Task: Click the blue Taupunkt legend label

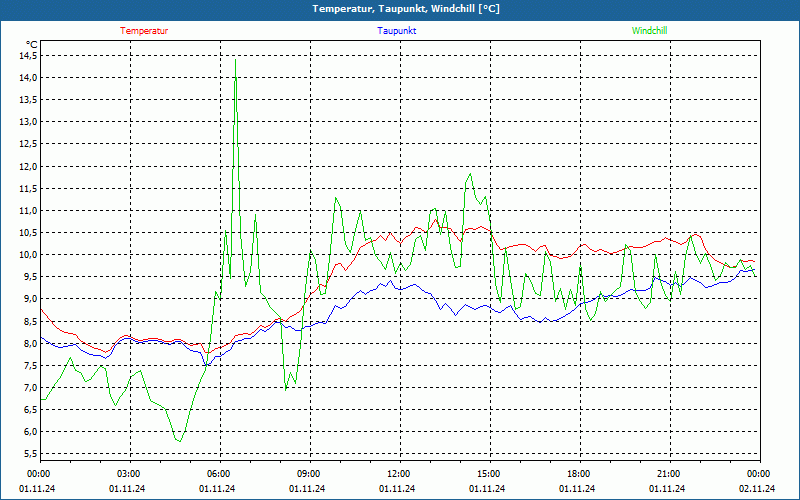Action: point(396,31)
